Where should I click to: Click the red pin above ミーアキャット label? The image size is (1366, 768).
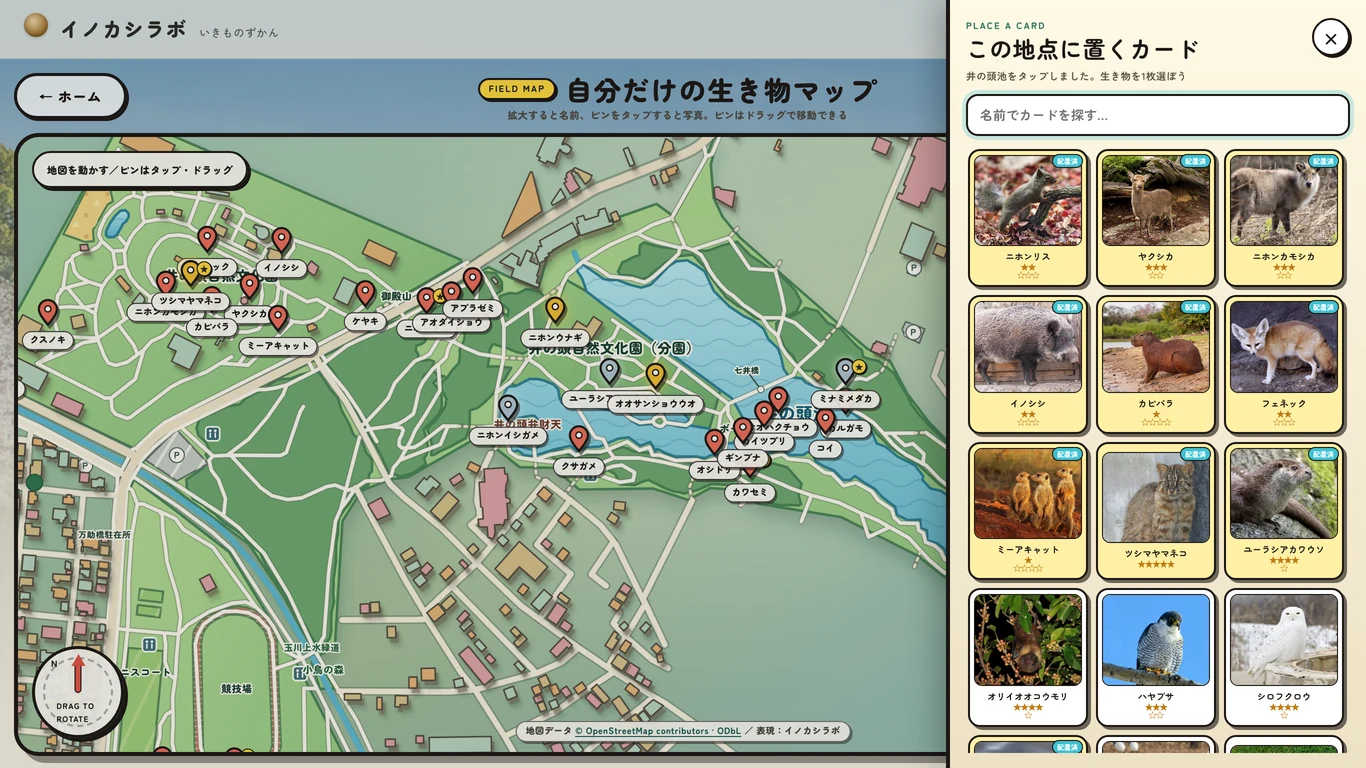pos(278,319)
